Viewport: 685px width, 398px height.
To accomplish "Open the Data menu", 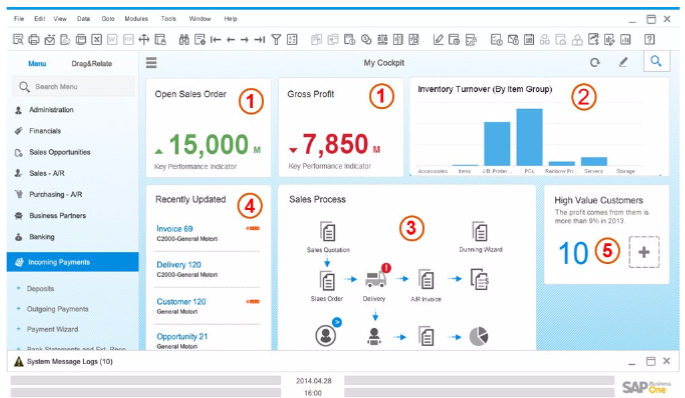I will click(83, 19).
